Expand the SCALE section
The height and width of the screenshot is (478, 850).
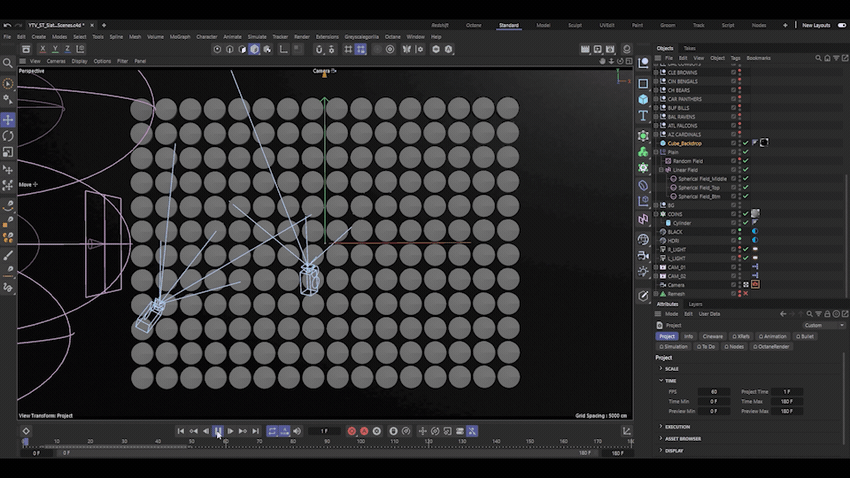[661, 369]
